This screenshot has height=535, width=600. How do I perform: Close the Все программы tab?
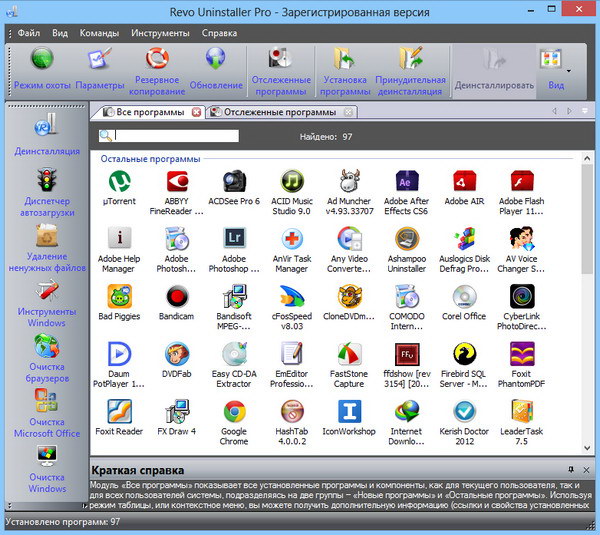196,112
